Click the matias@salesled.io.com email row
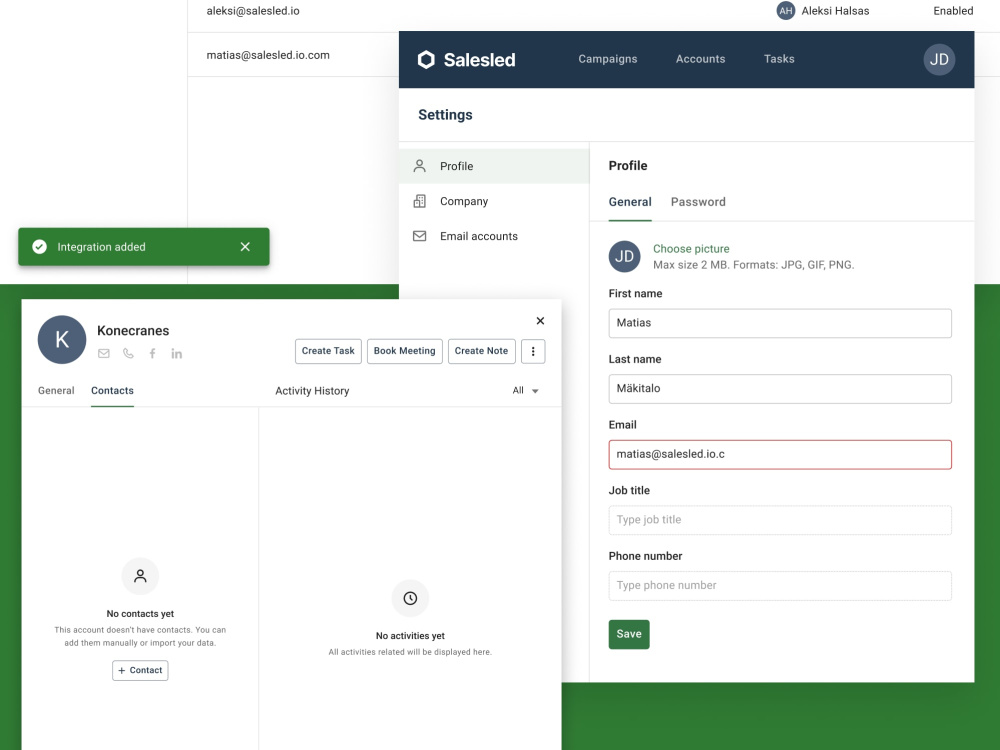This screenshot has width=1000, height=750. point(268,55)
